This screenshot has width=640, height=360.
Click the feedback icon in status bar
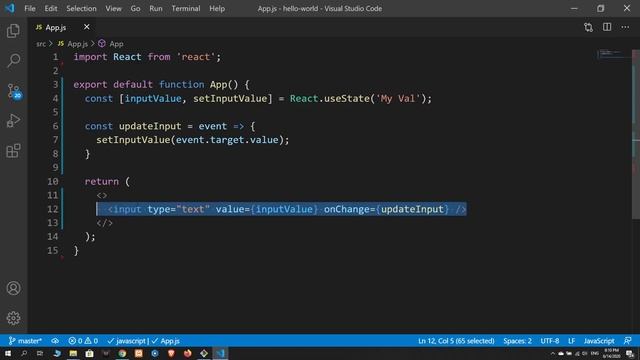pyautogui.click(x=628, y=341)
